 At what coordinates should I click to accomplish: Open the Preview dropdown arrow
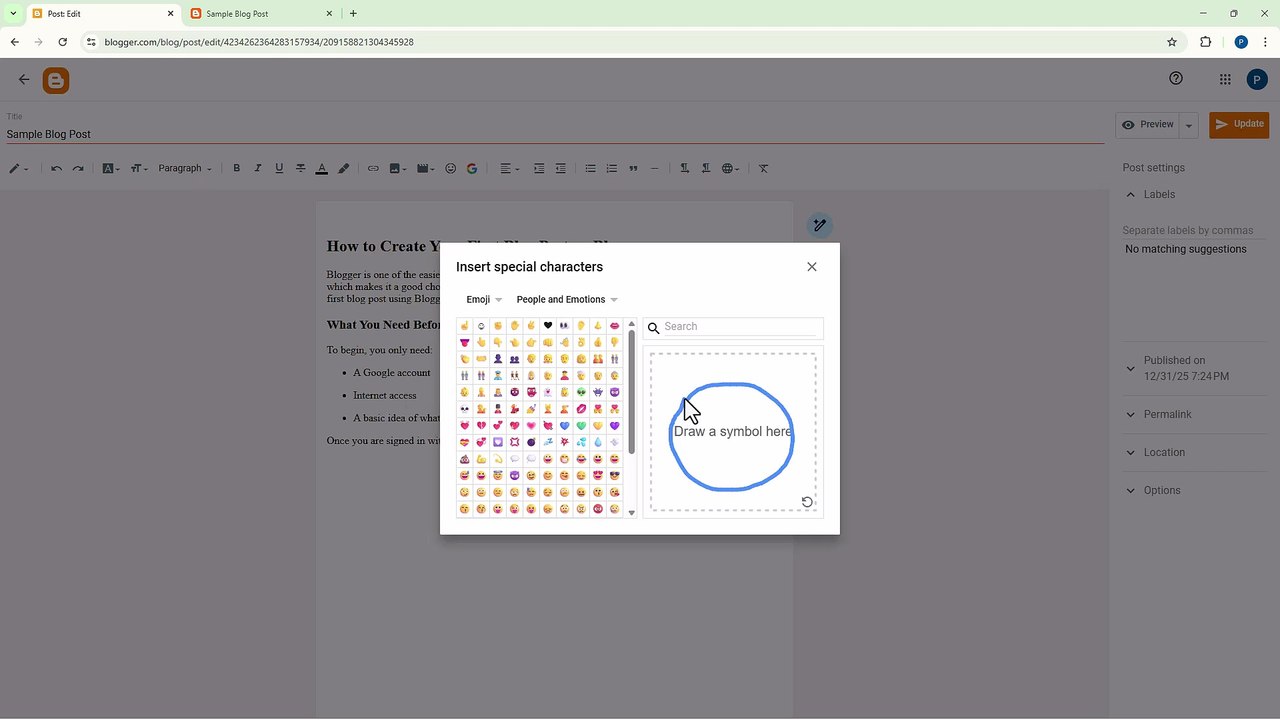point(1189,125)
